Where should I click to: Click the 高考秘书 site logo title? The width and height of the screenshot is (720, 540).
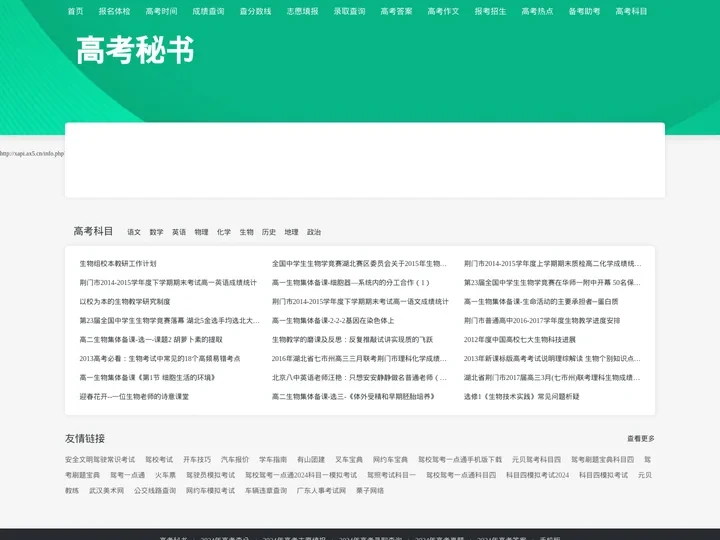point(135,50)
